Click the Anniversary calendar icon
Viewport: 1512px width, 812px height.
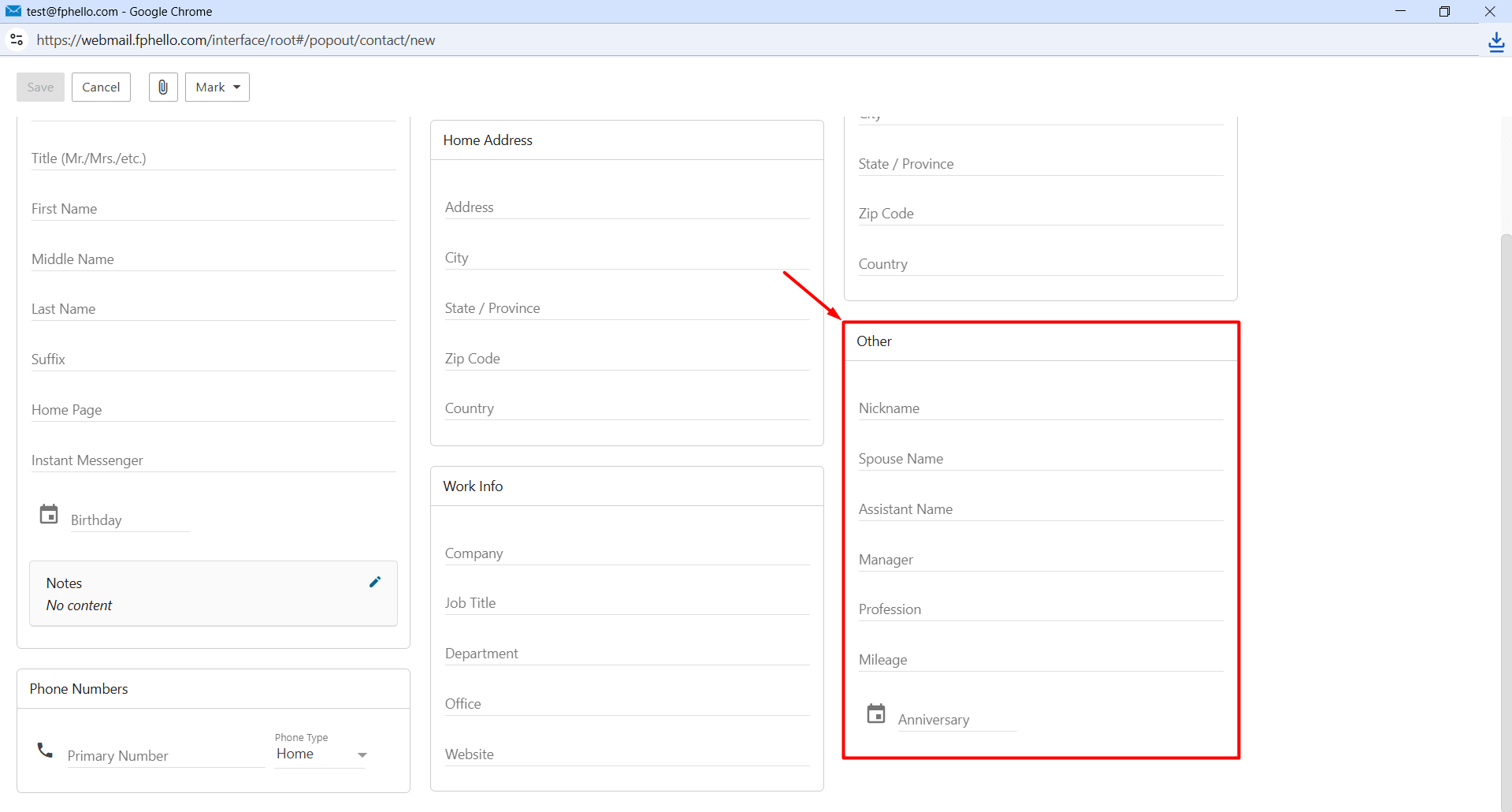click(x=876, y=713)
